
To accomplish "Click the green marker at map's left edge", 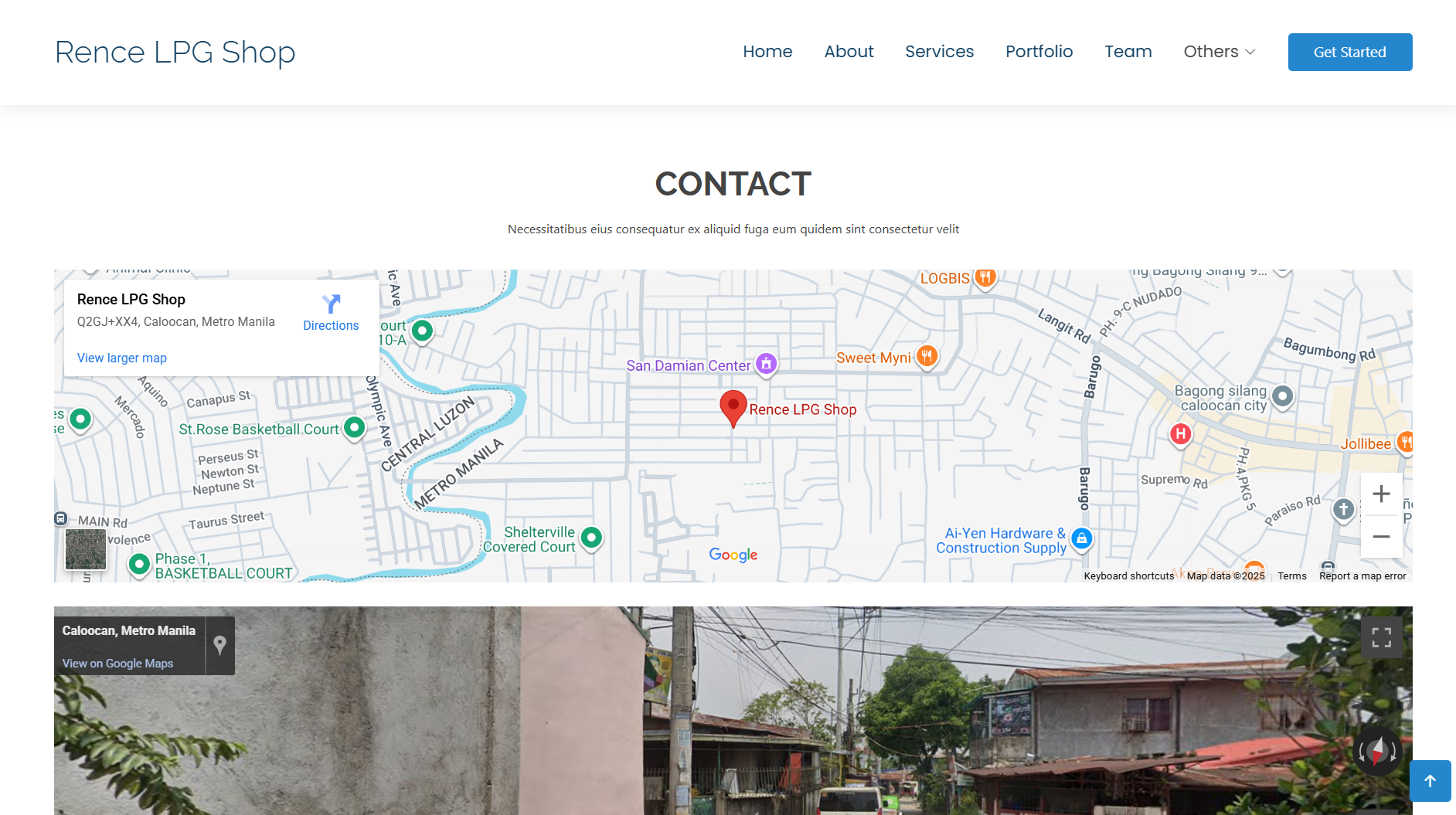I will point(80,419).
